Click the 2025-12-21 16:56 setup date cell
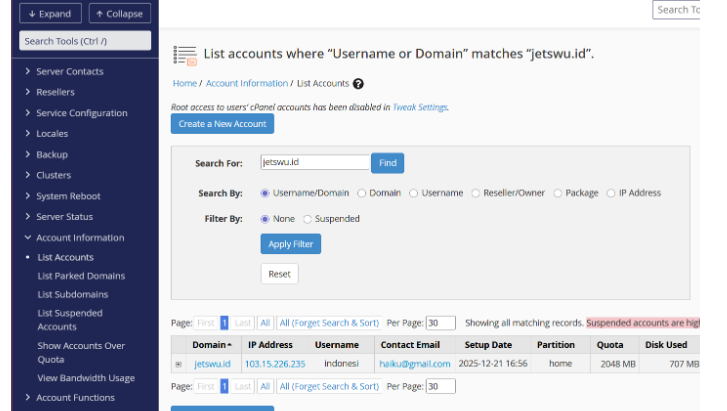 pos(493,364)
